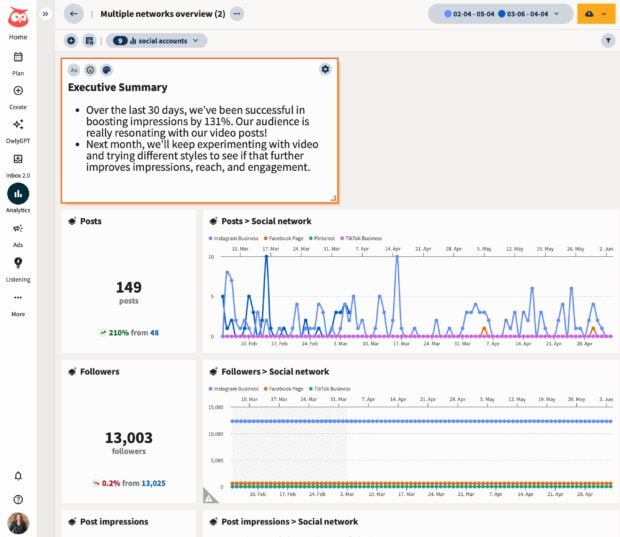Open the help question mark icon
620x537 pixels.
click(18, 499)
